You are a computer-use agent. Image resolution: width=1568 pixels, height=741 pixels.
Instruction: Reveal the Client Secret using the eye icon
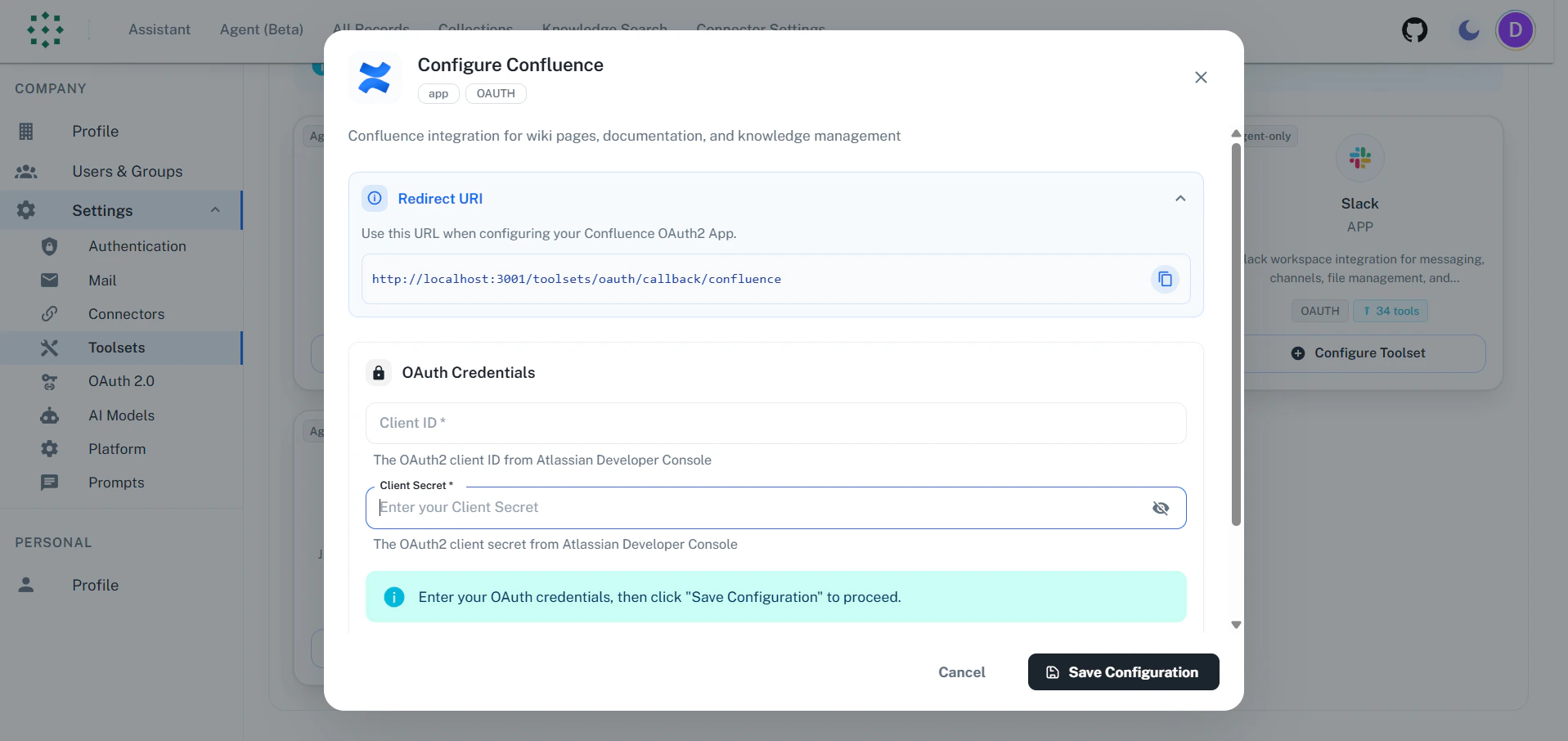1160,508
